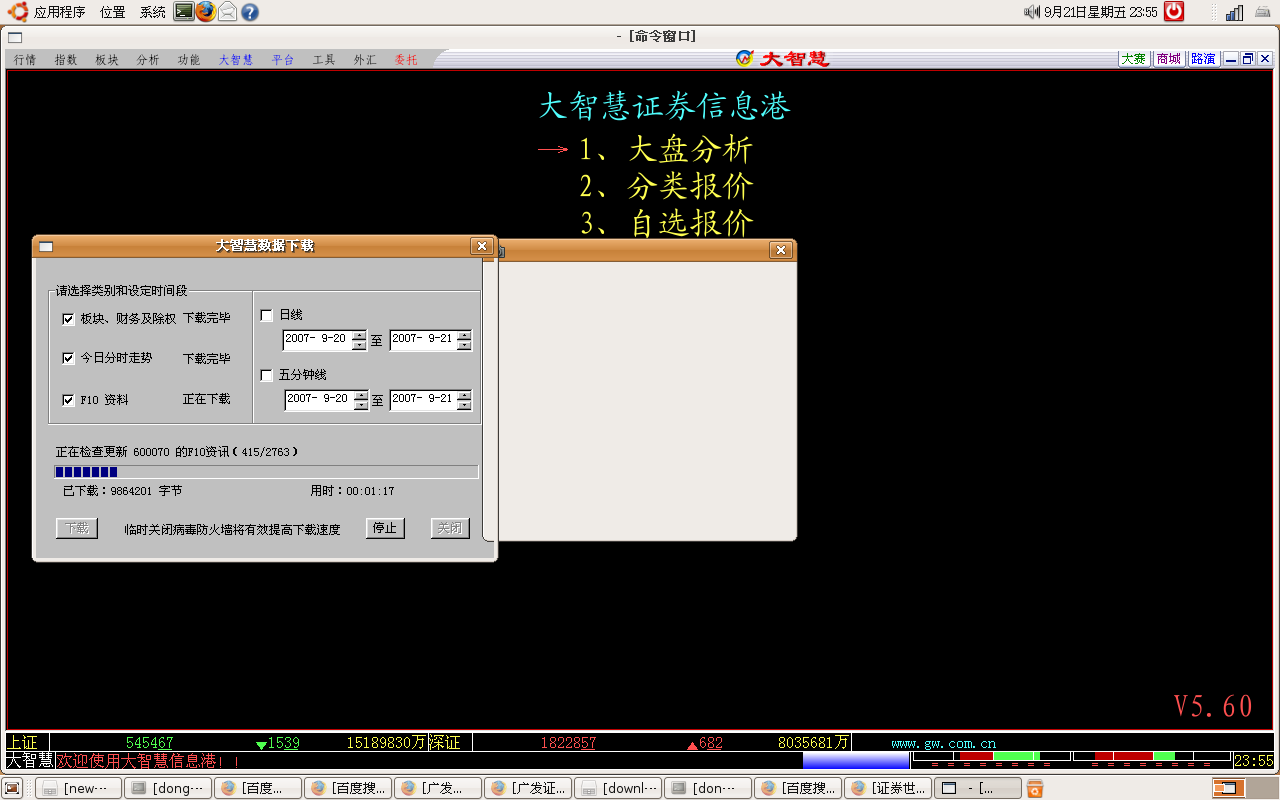Open the 指数 menu
Viewport: 1280px width, 800px height.
point(66,60)
